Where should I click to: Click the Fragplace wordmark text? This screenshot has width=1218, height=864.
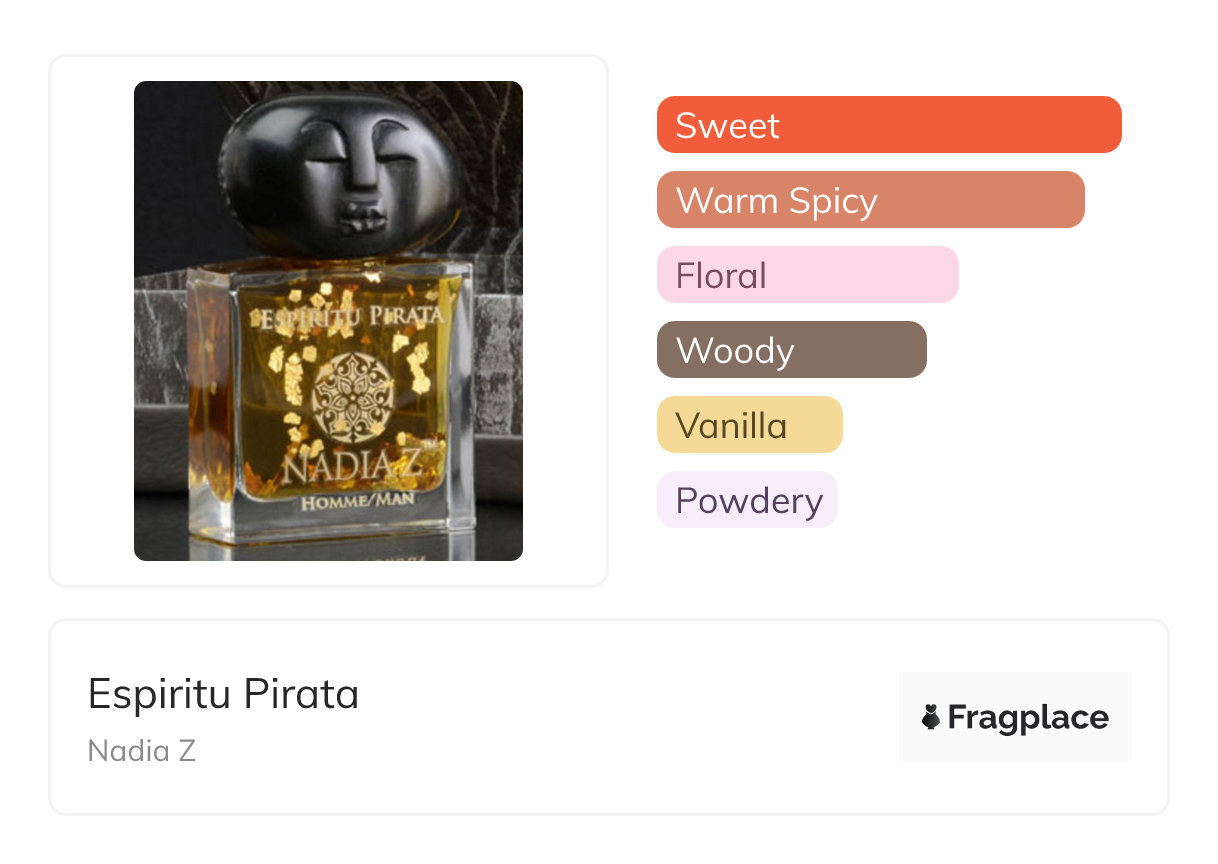[x=1028, y=717]
